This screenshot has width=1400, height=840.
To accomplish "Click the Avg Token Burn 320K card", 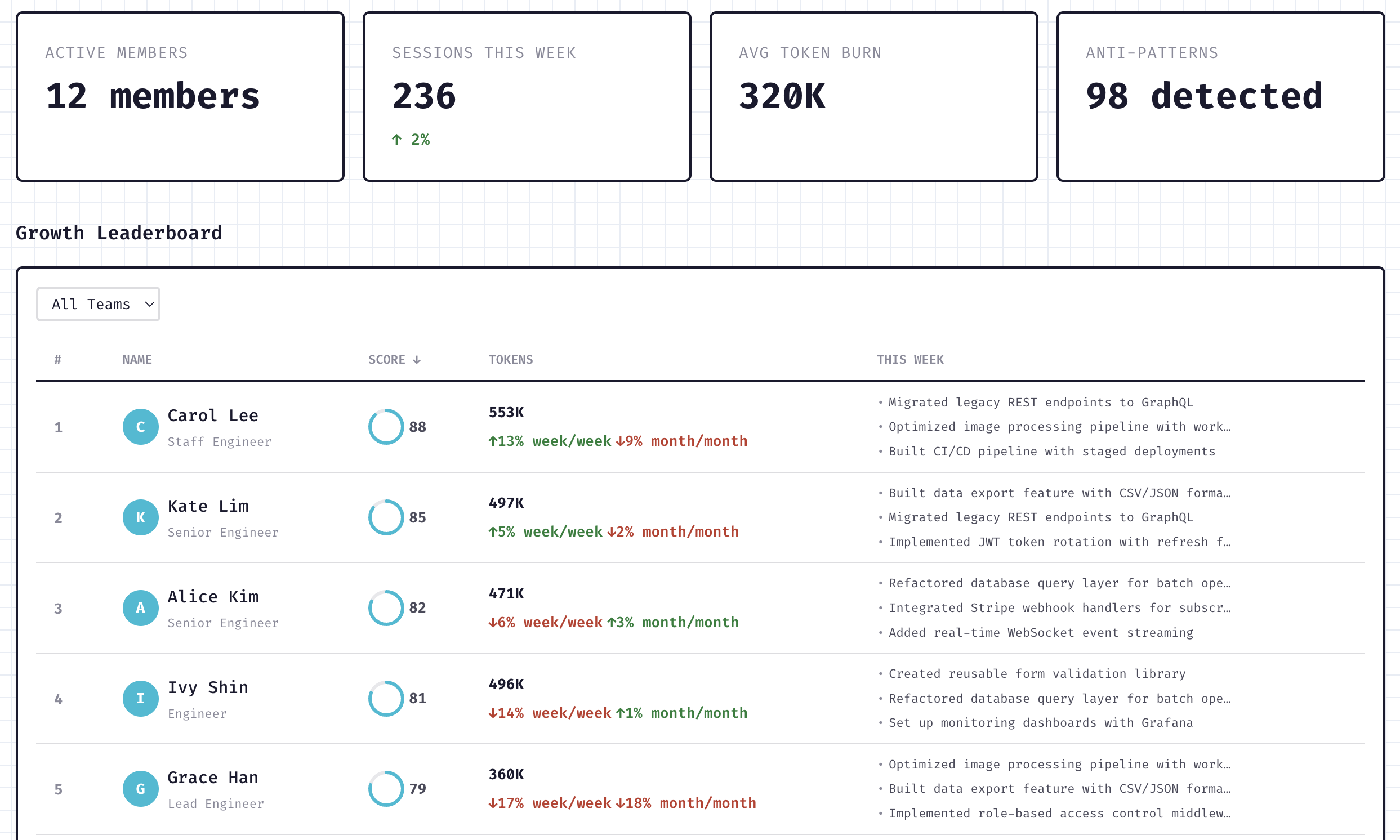I will point(873,96).
